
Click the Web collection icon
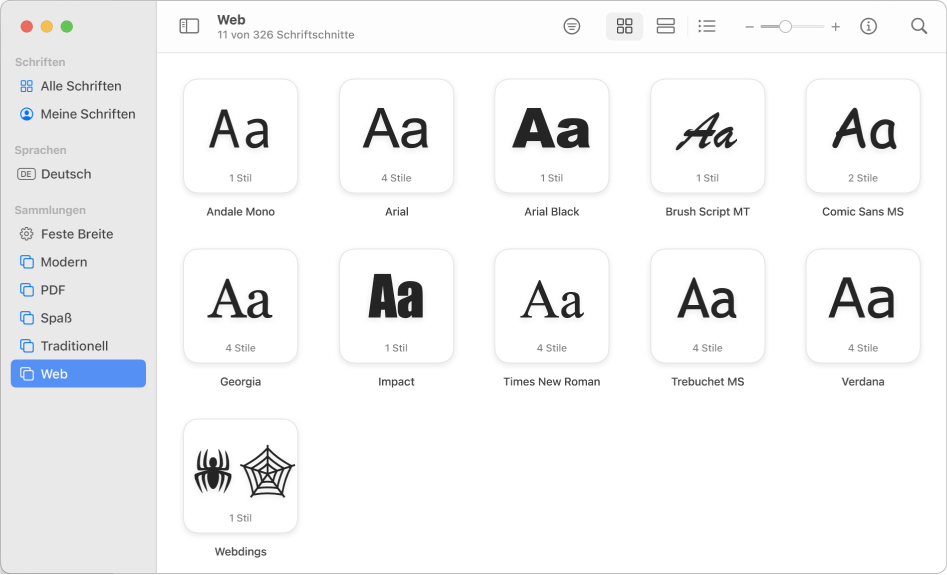(x=27, y=374)
